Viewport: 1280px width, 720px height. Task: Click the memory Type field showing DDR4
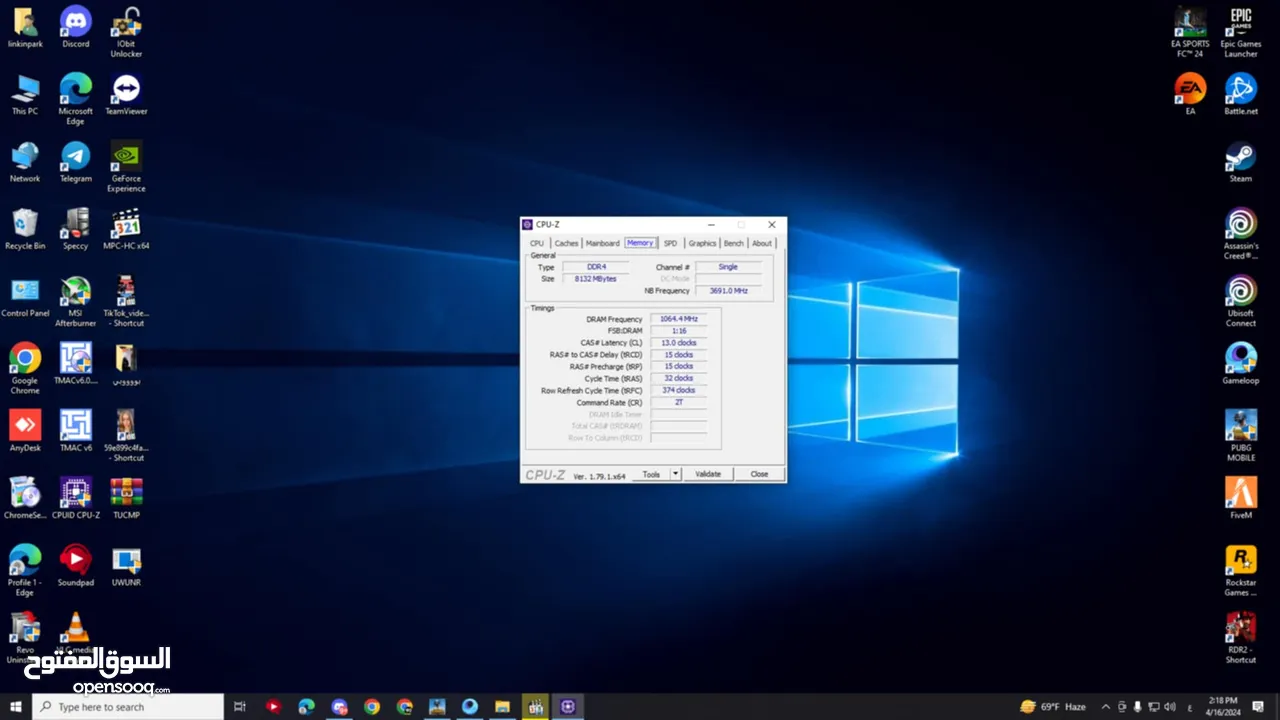click(596, 267)
